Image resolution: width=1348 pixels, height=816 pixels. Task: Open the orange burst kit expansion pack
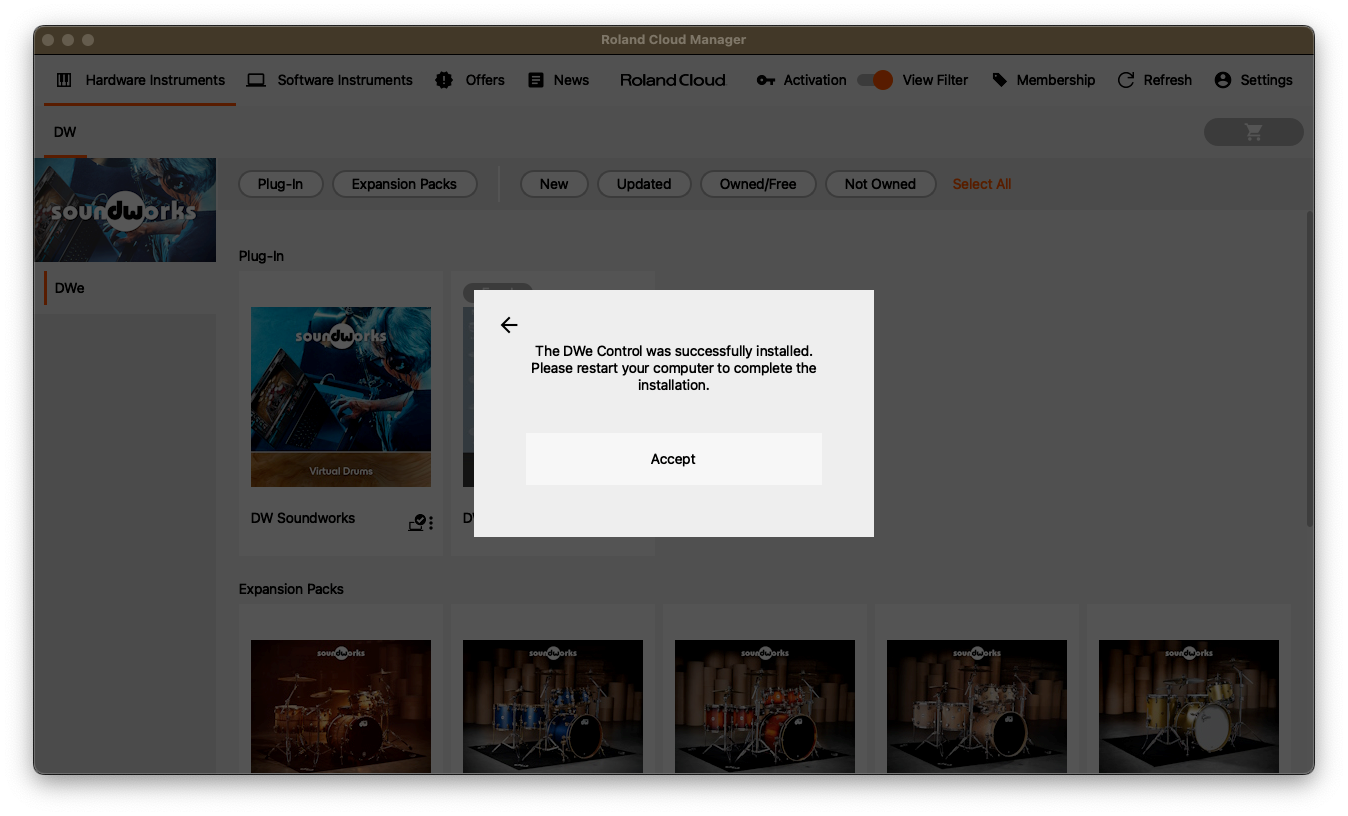tap(765, 706)
